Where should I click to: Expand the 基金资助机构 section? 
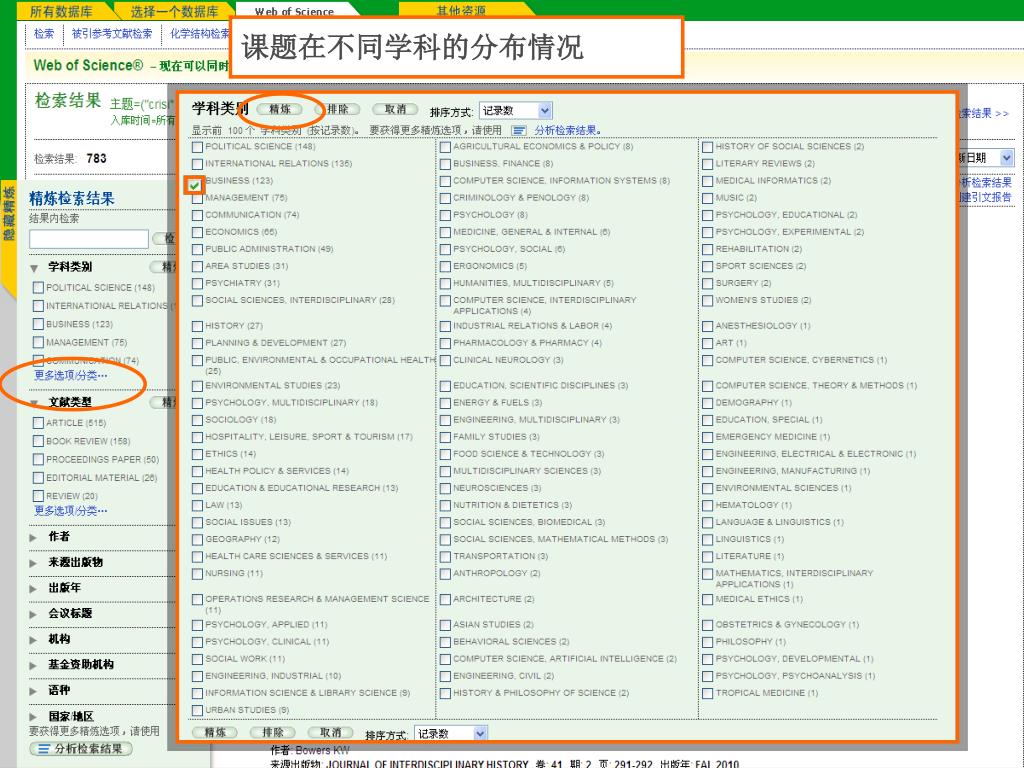coord(33,665)
